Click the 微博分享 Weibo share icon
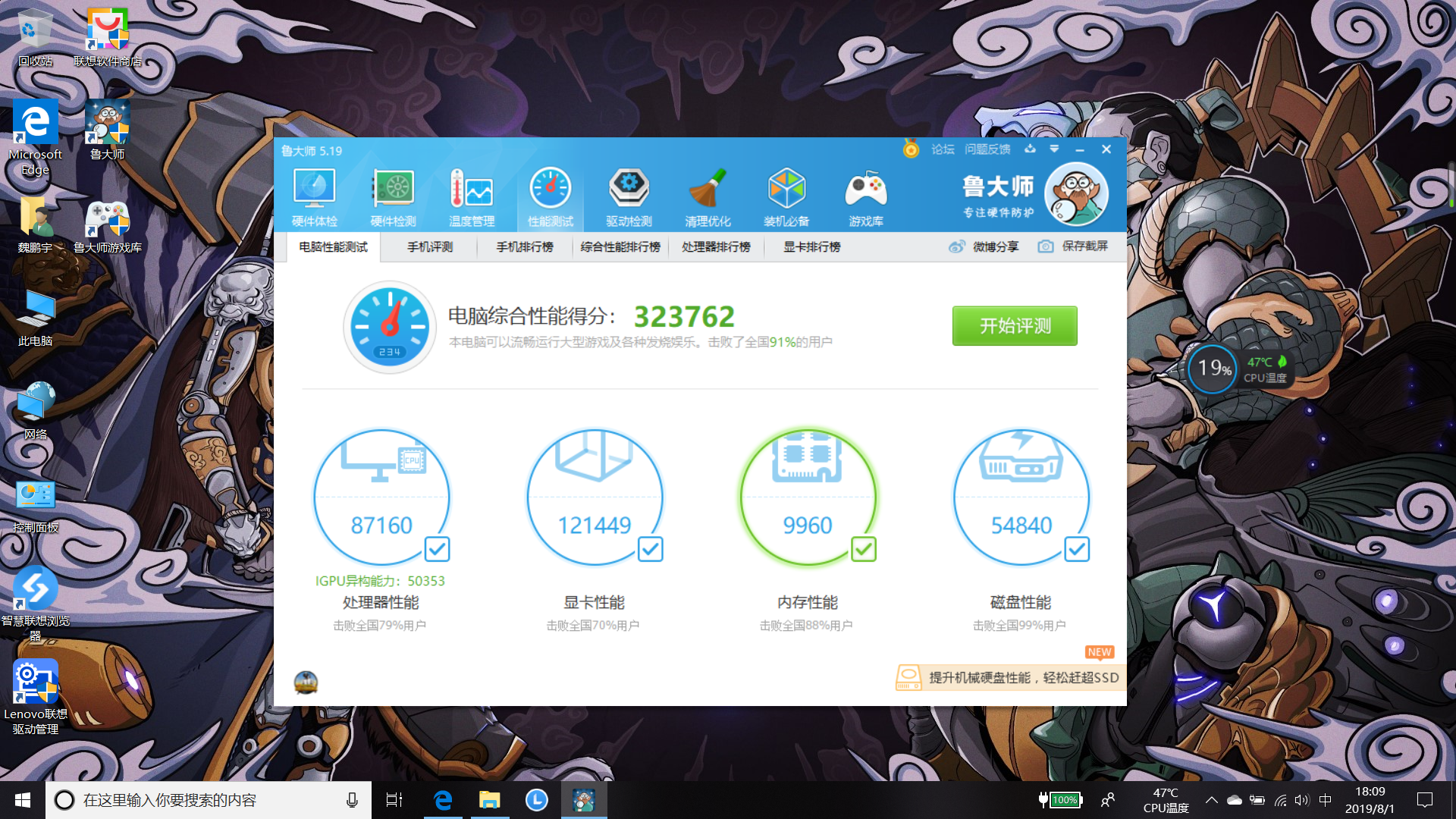 [957, 246]
